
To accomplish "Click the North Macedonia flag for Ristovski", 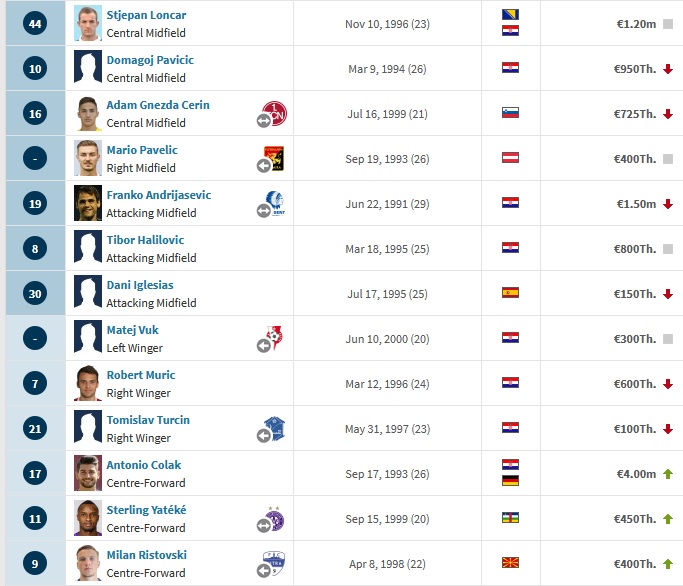I will click(x=510, y=563).
